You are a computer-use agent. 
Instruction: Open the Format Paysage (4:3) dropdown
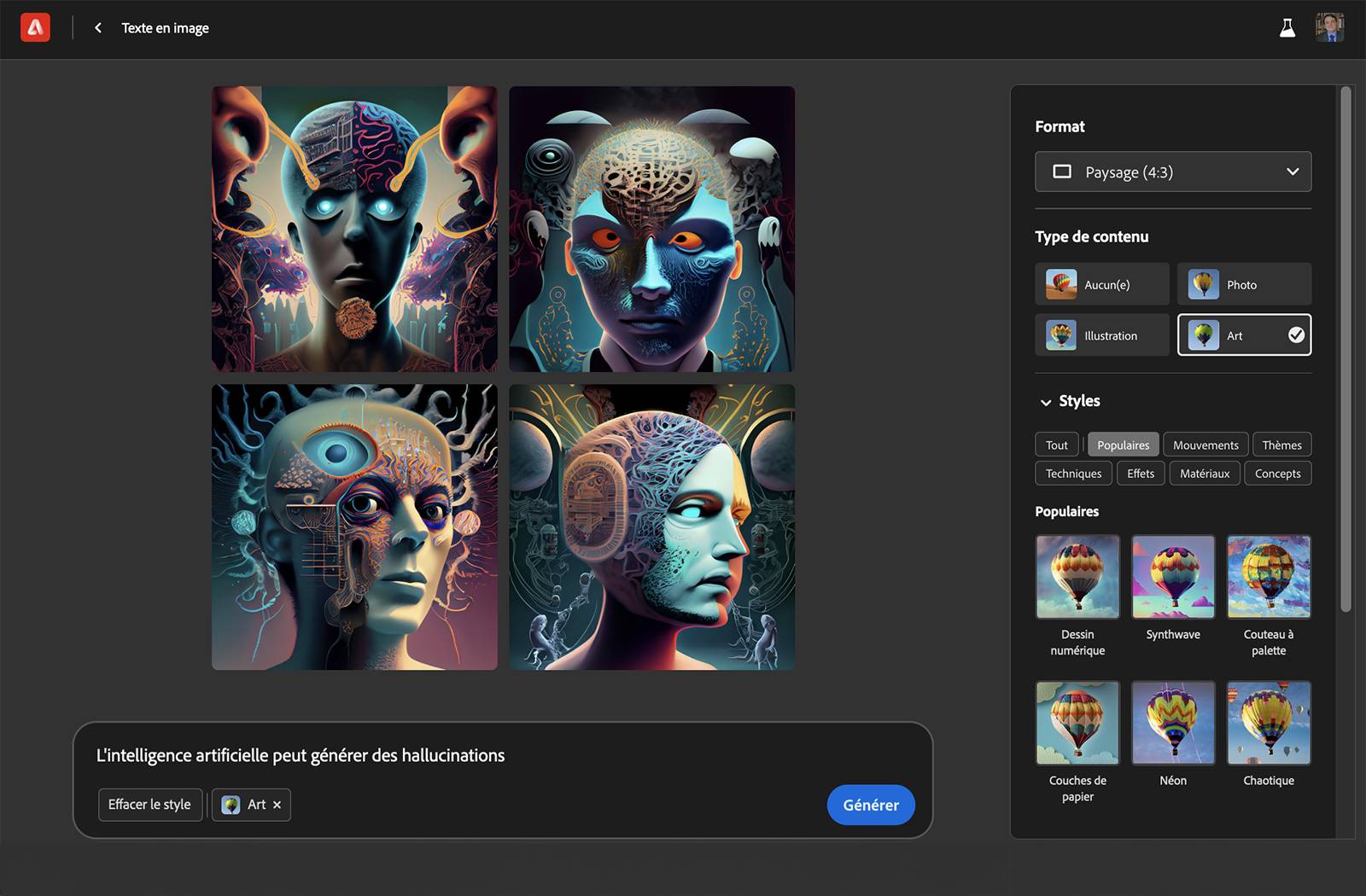point(1172,172)
